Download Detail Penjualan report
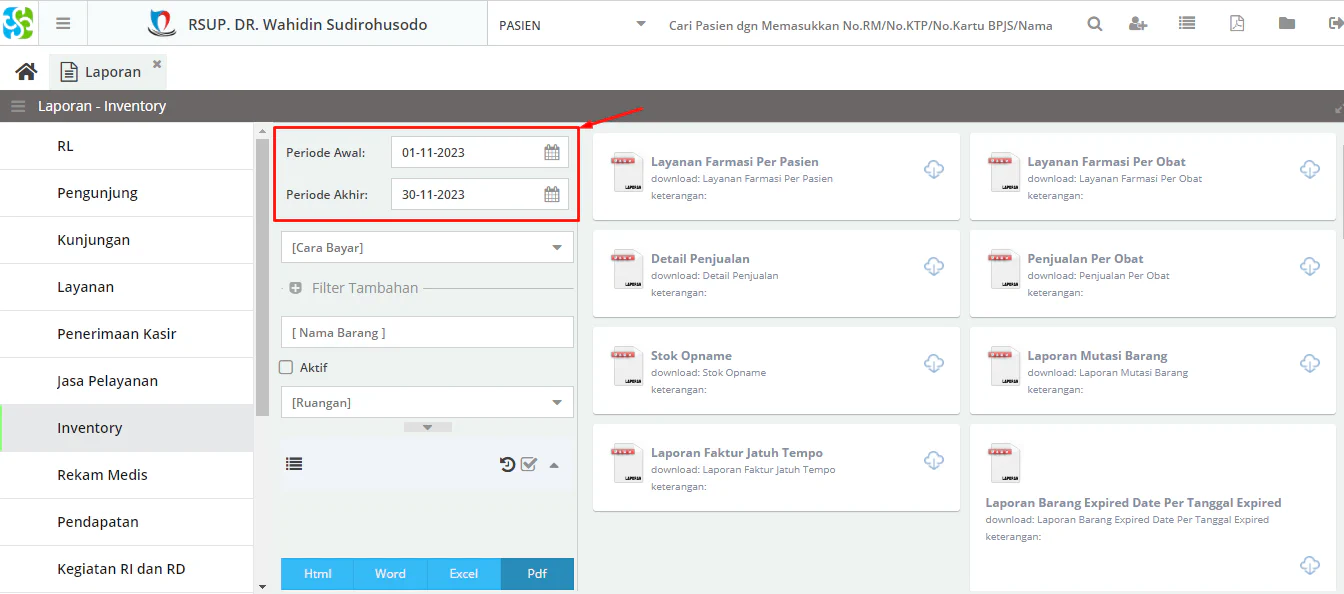 pos(934,266)
